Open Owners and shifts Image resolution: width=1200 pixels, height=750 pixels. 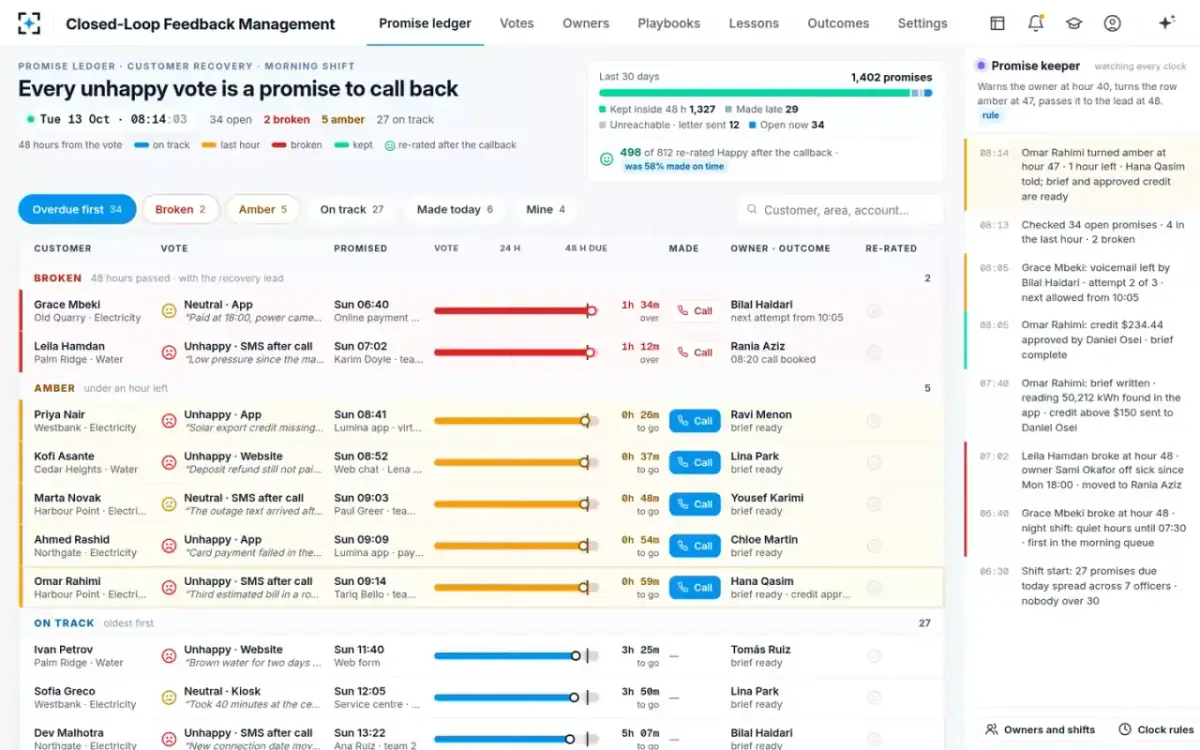tap(1039, 730)
